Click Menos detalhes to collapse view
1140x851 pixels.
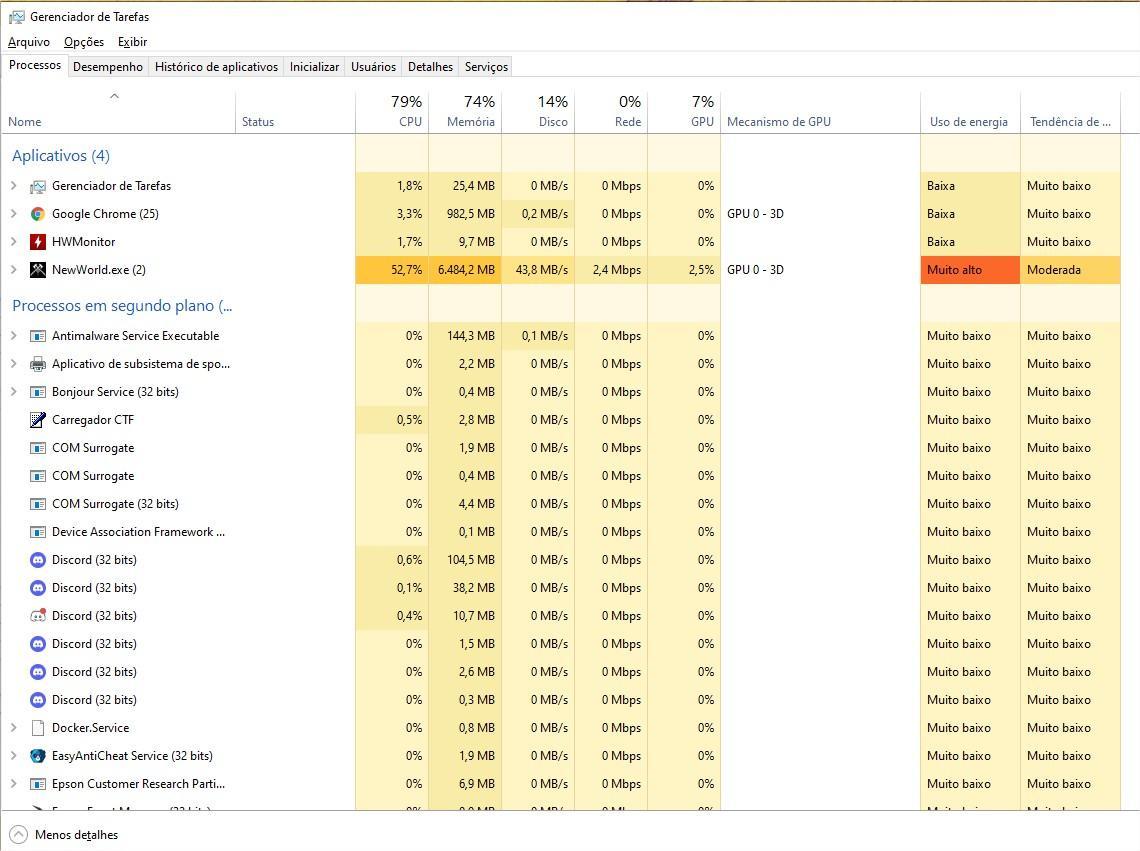76,835
